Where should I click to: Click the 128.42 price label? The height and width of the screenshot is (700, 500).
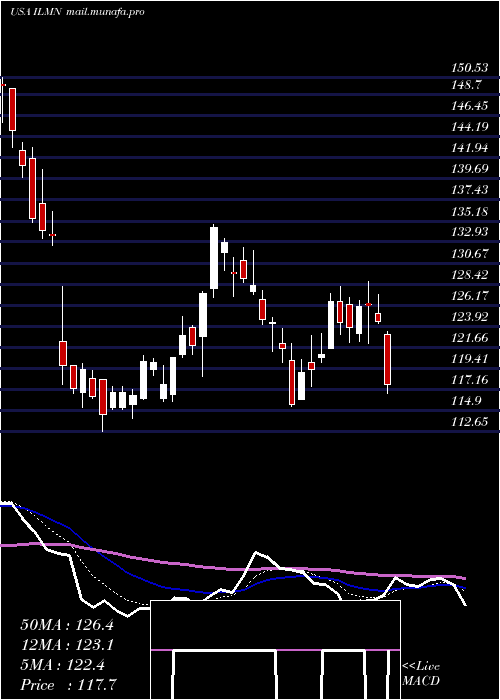click(x=469, y=275)
